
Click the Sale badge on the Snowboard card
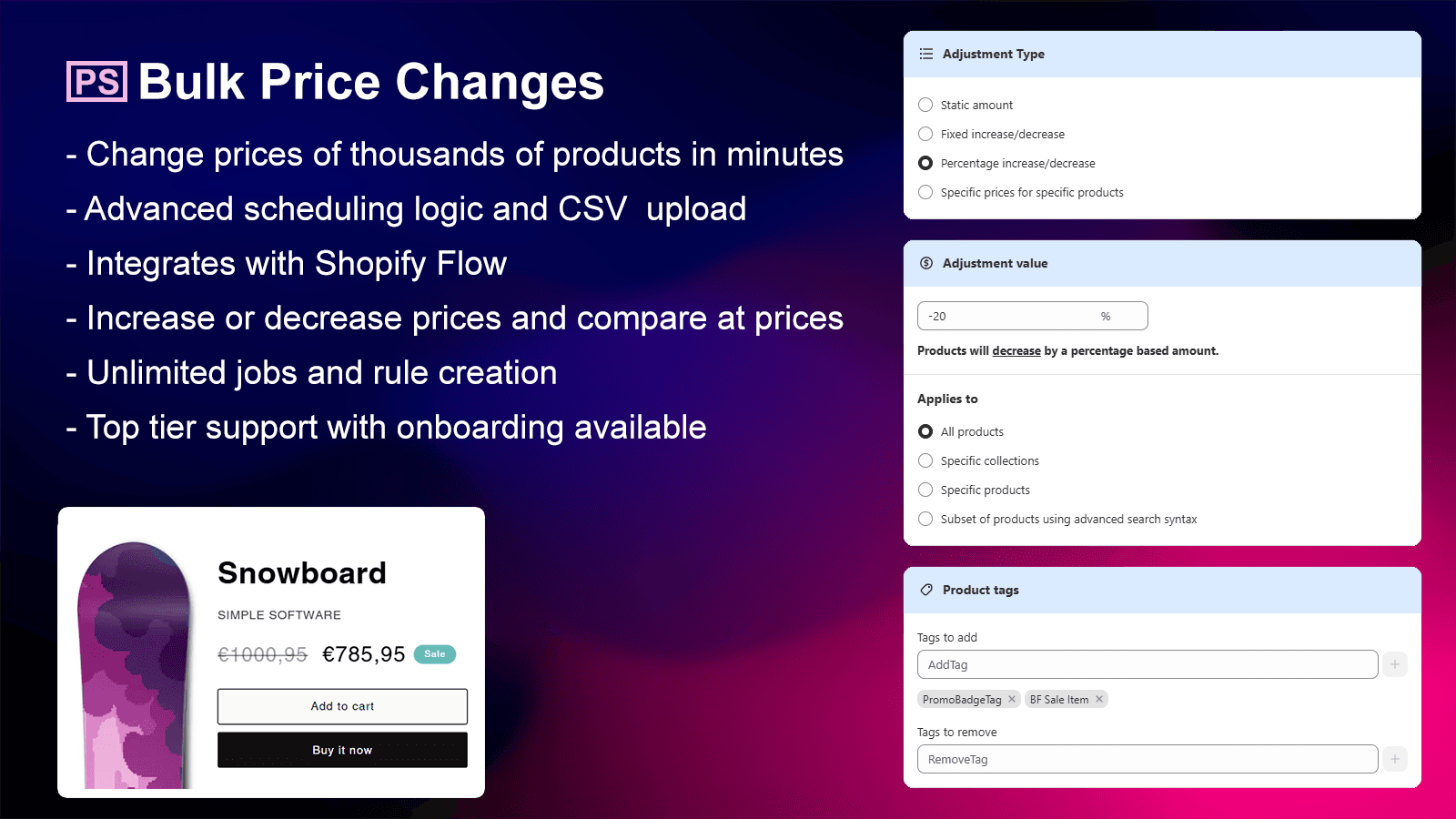click(434, 653)
